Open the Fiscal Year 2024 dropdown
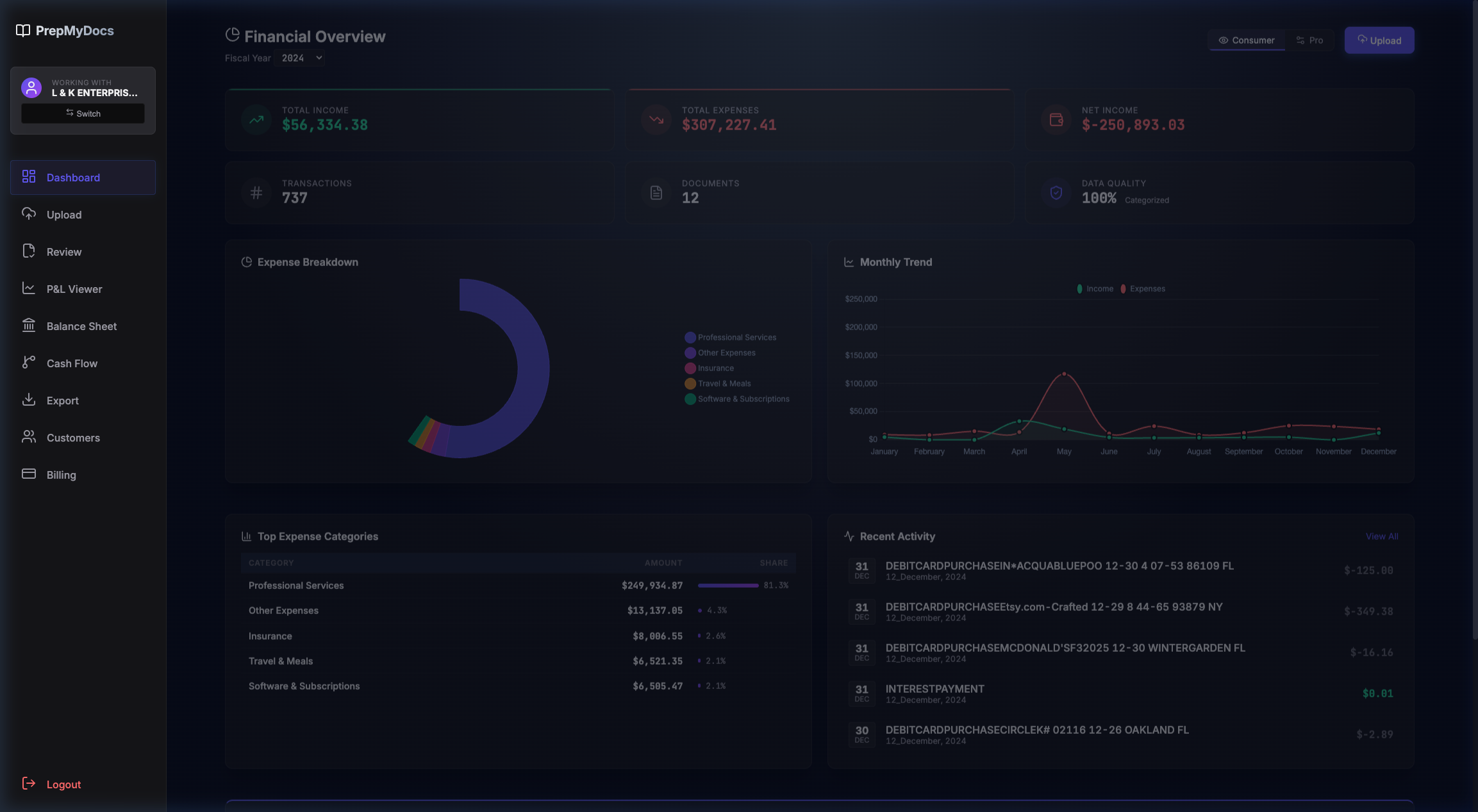This screenshot has width=1478, height=812. pyautogui.click(x=299, y=58)
